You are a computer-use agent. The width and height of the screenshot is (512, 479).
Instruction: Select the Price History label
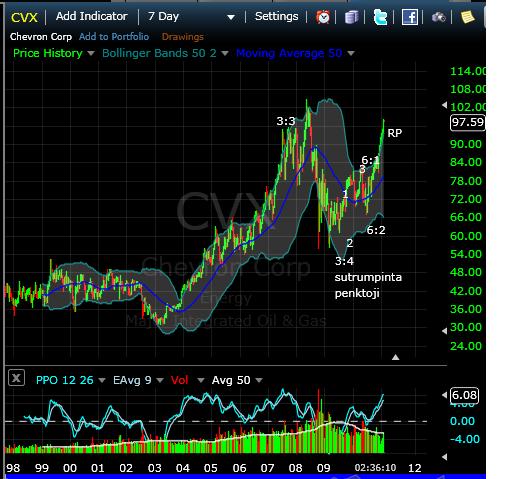coord(48,53)
